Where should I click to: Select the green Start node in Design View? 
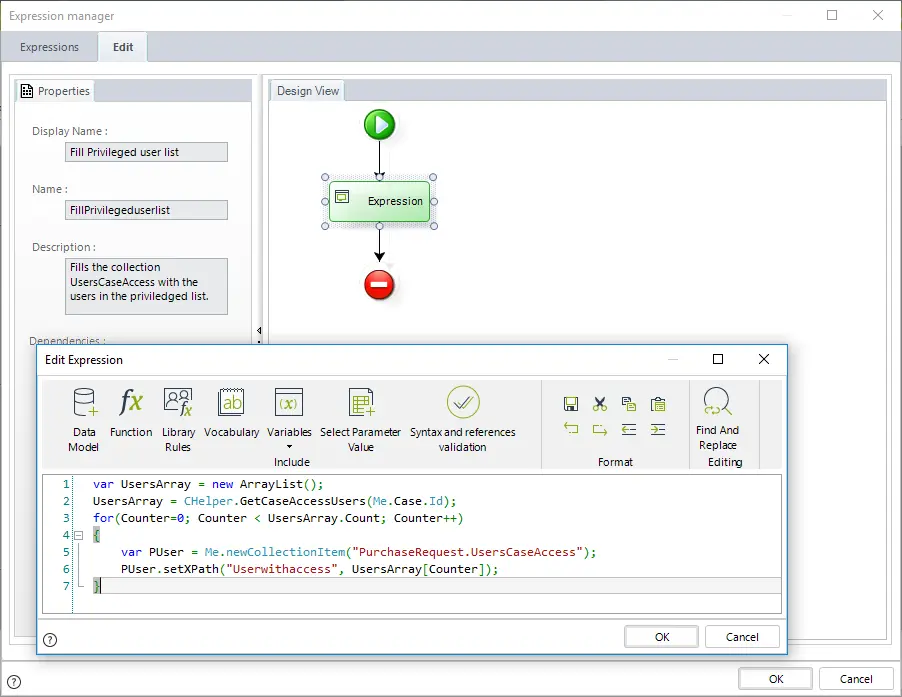[379, 125]
